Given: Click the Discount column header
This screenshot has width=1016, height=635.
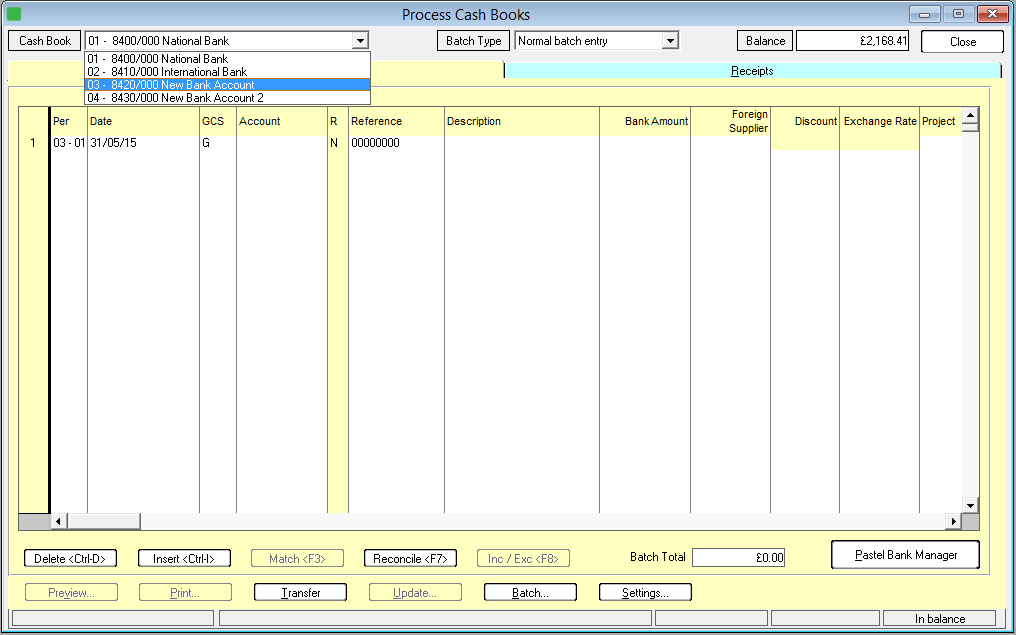Looking at the screenshot, I should (805, 121).
